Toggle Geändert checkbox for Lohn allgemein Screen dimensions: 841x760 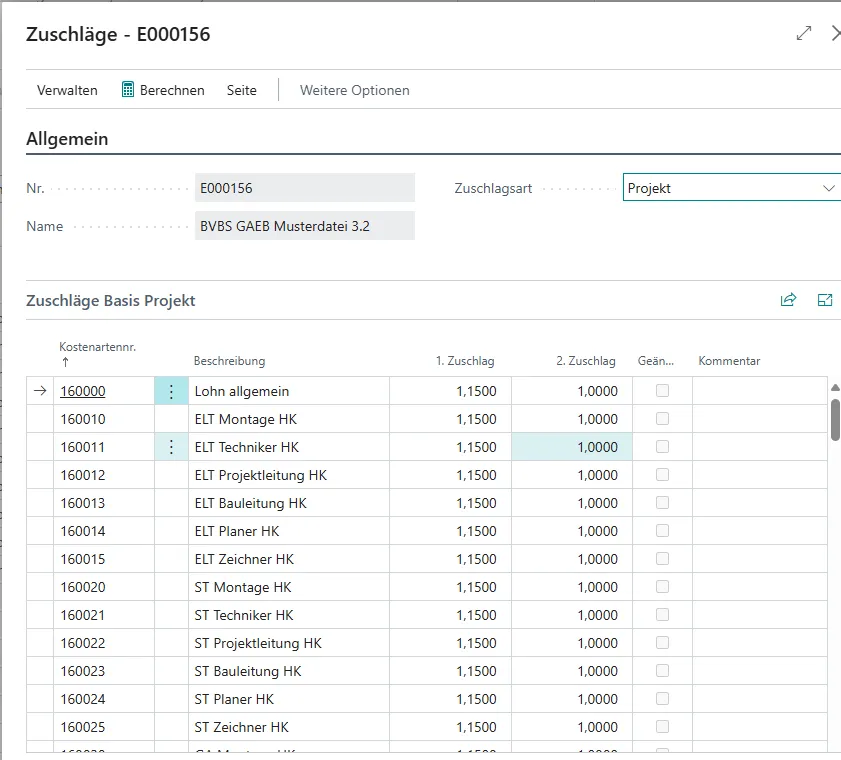662,391
